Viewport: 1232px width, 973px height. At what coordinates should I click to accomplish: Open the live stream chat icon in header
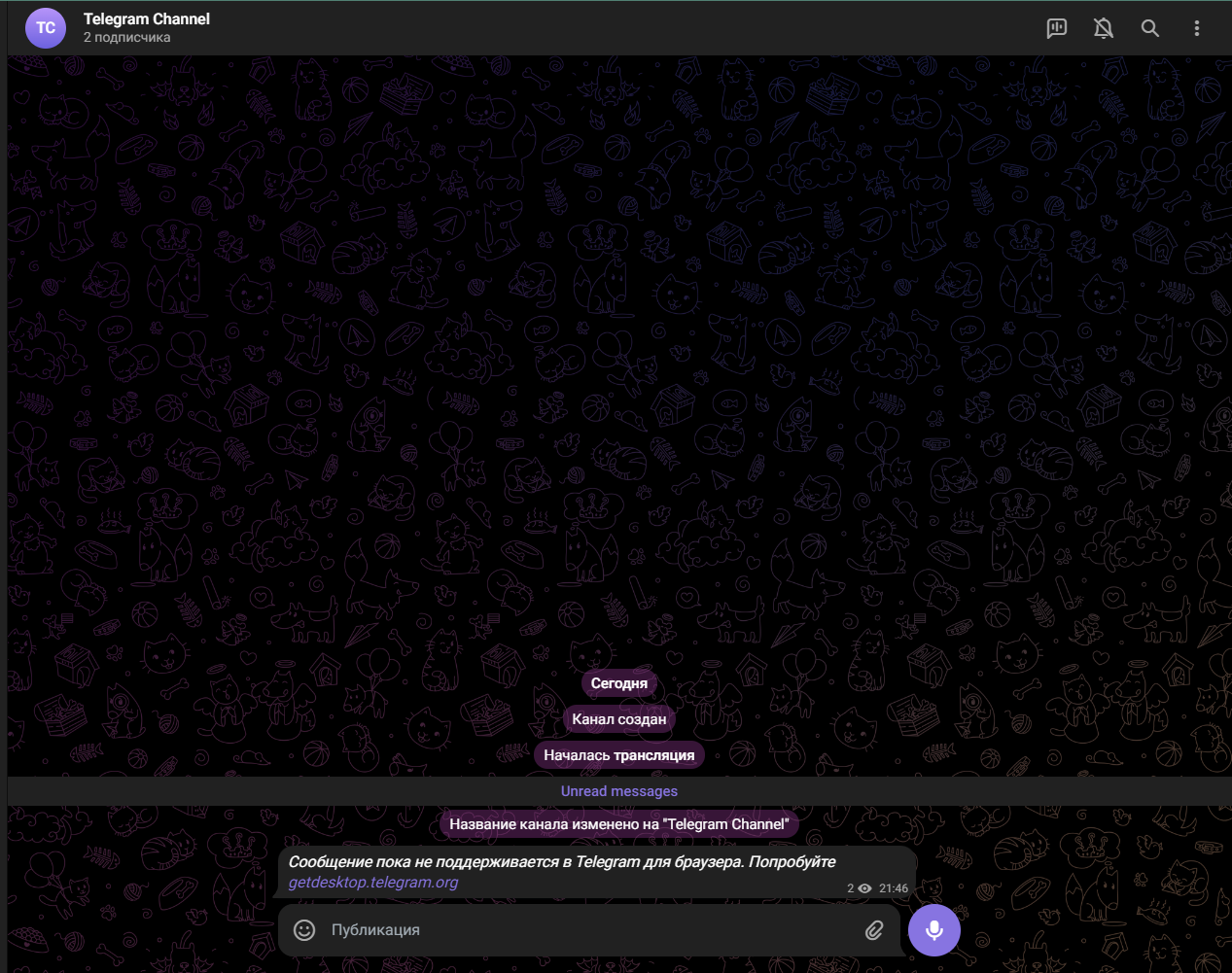tap(1057, 28)
